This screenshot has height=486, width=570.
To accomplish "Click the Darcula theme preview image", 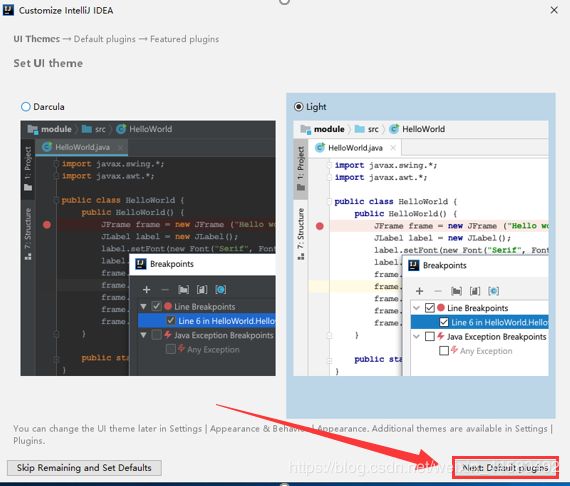I will pyautogui.click(x=148, y=248).
